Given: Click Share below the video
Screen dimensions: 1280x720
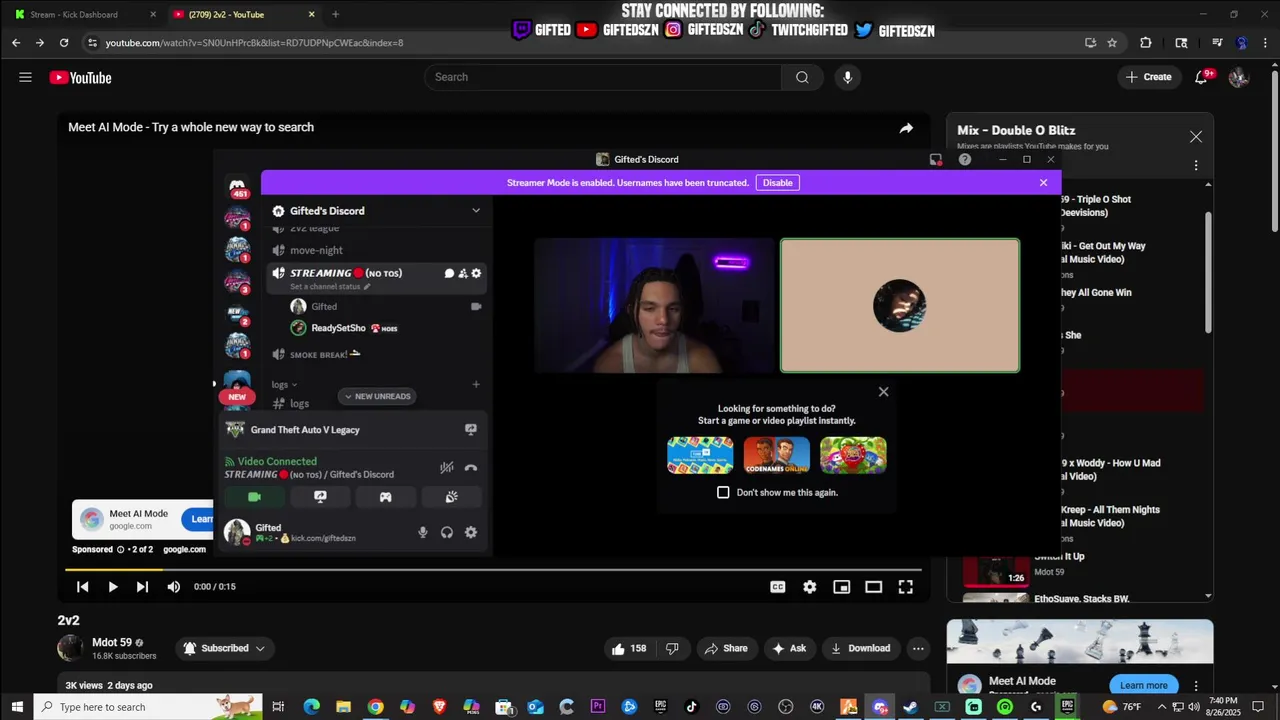Looking at the screenshot, I should 726,648.
